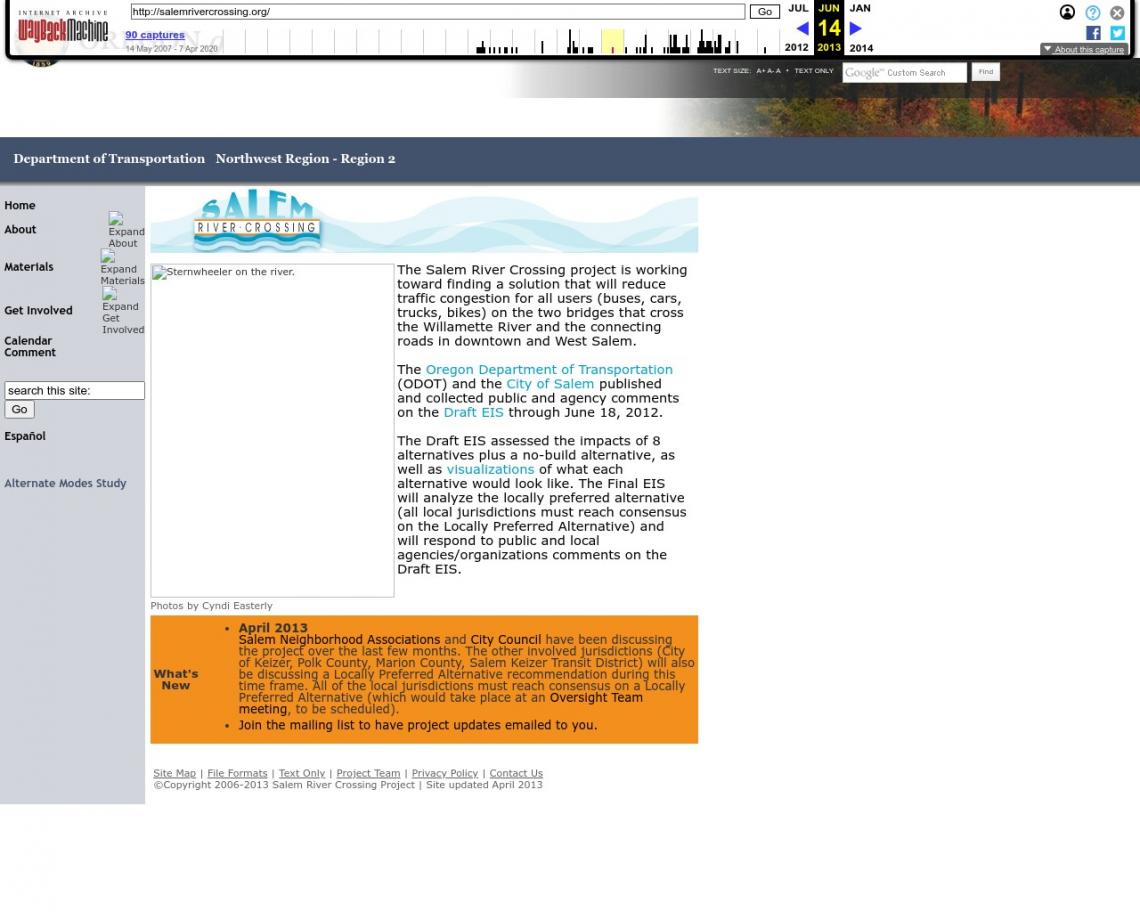Click the search this site field
This screenshot has width=1140, height=912.
coord(74,391)
